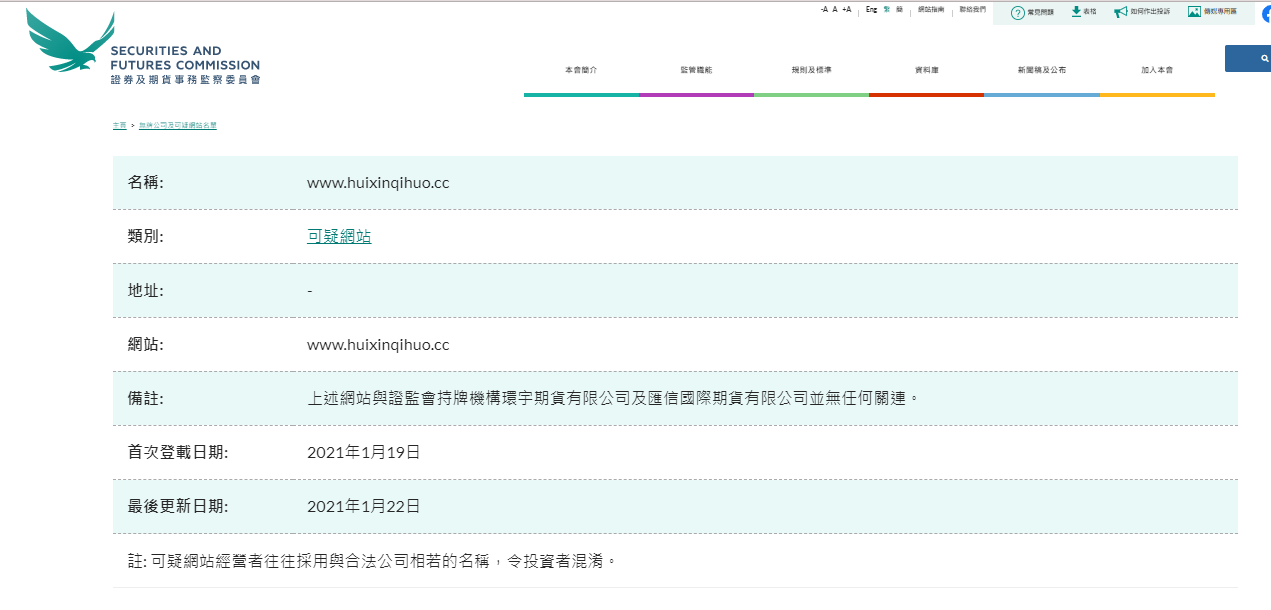Open the 加入本會 menu
1271x610 pixels.
pos(1157,70)
